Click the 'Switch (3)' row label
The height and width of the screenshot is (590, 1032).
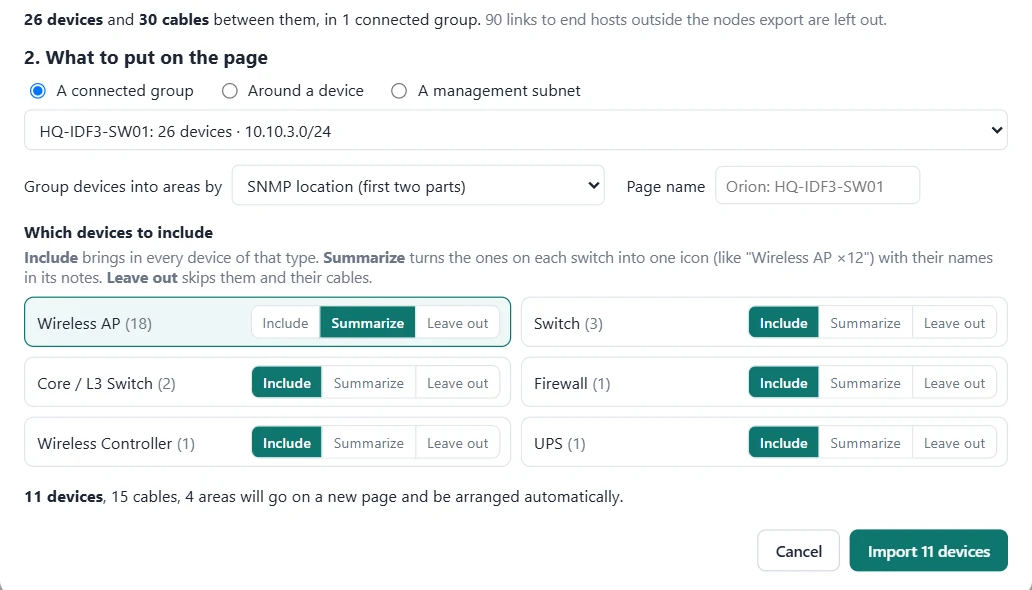568,323
